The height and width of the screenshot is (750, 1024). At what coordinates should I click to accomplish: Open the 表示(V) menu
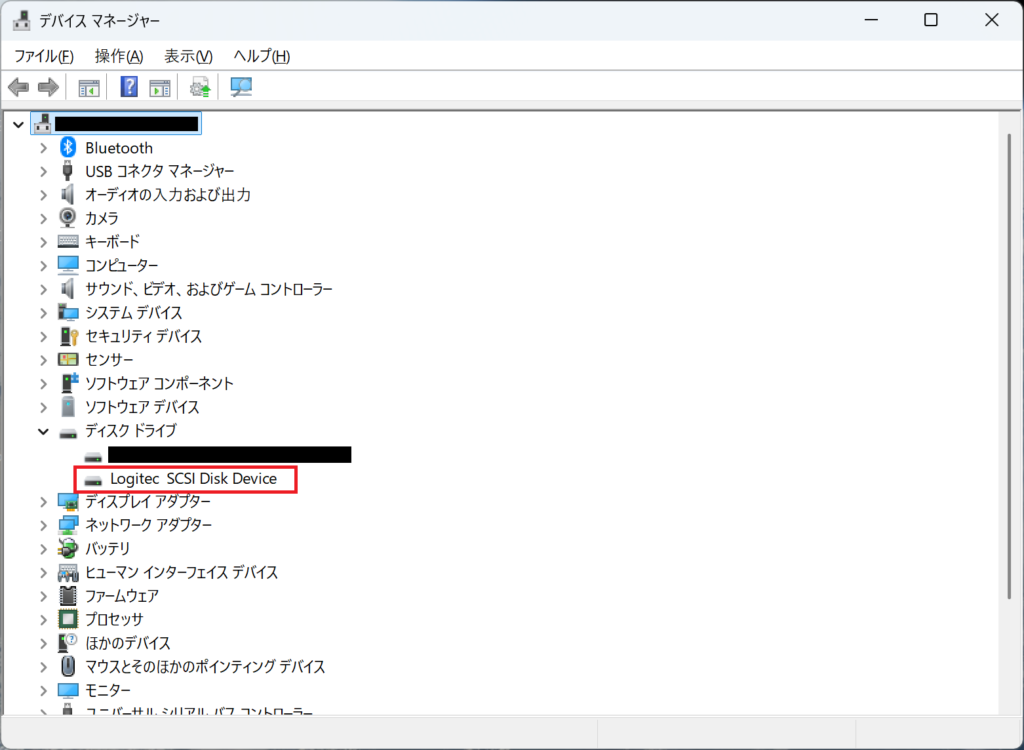coord(188,56)
